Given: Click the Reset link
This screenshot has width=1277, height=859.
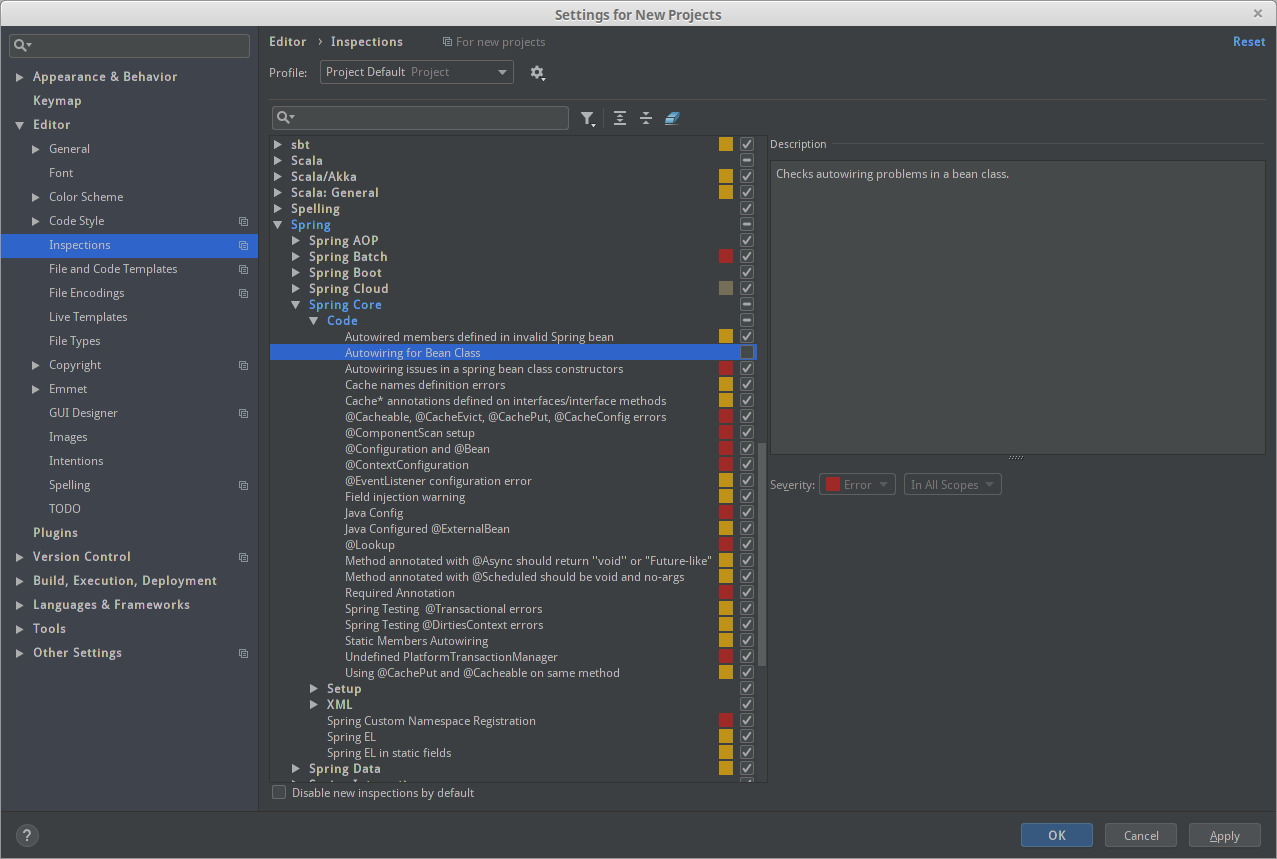Looking at the screenshot, I should pos(1249,42).
